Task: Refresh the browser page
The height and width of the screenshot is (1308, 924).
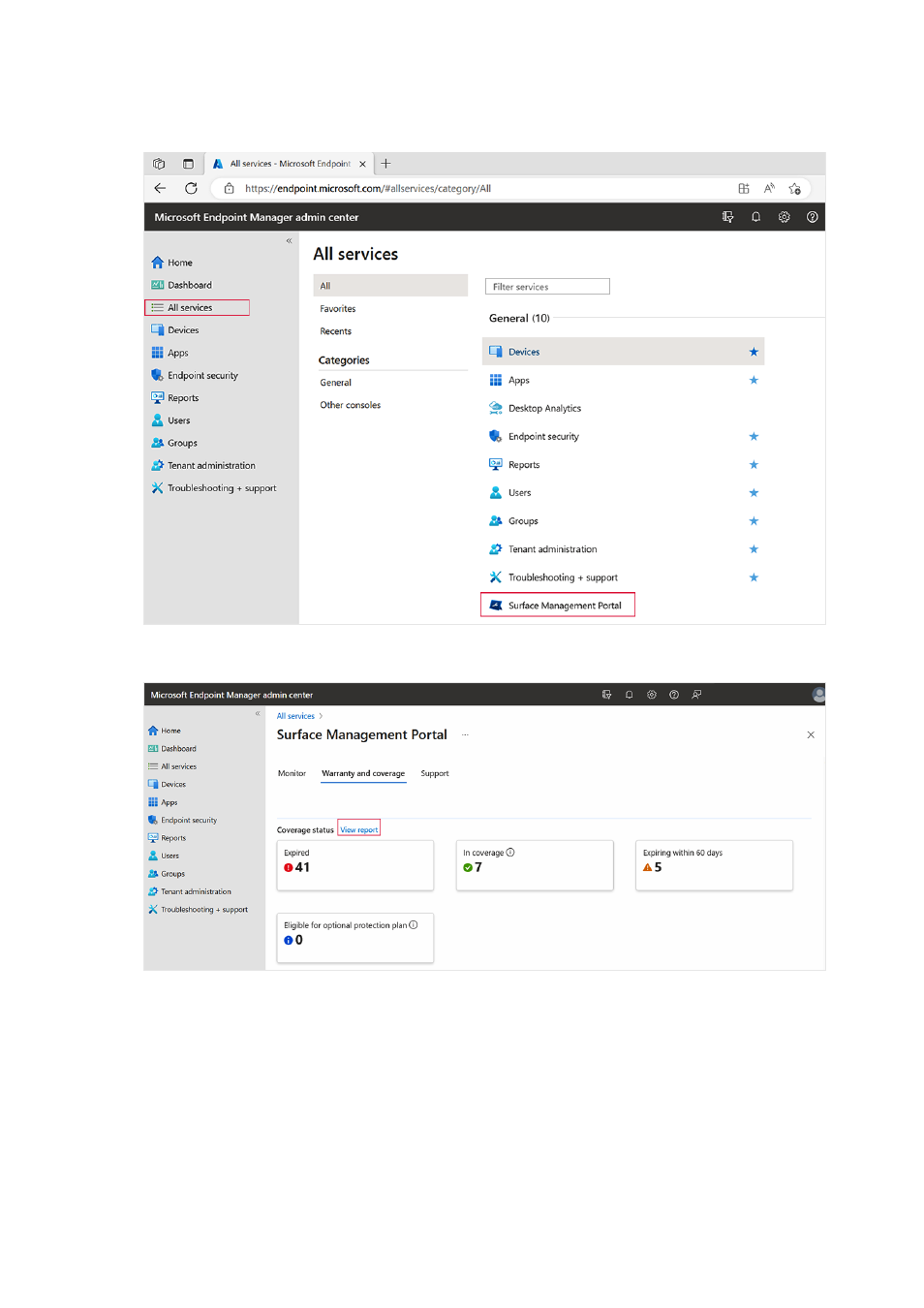Action: pyautogui.click(x=191, y=188)
